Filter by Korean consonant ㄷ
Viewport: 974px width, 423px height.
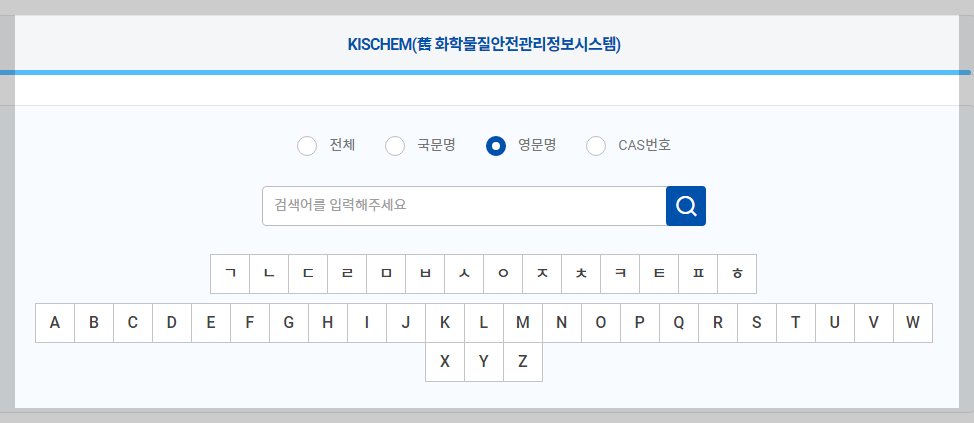308,273
